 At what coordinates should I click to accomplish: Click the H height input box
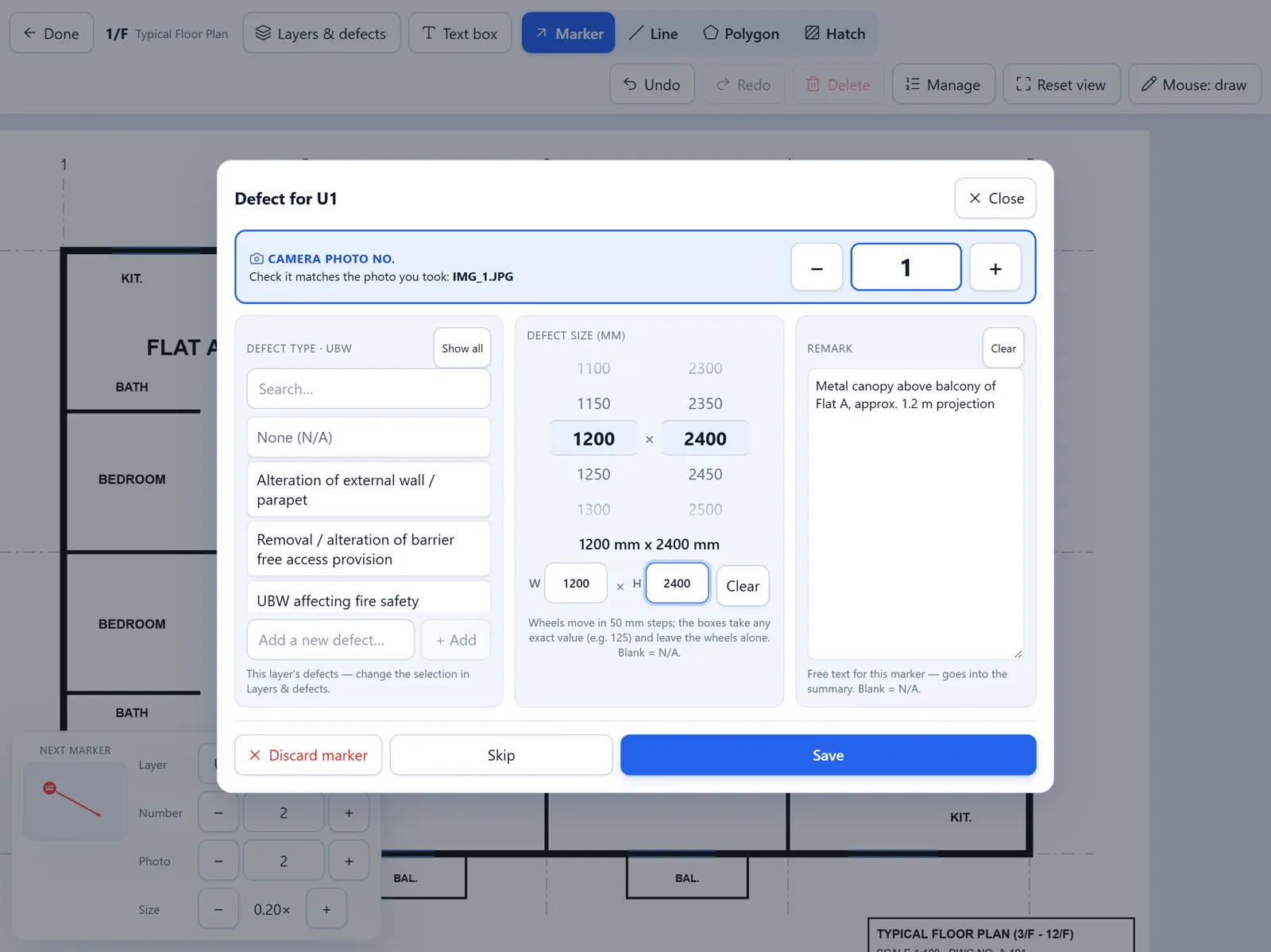[x=677, y=584]
